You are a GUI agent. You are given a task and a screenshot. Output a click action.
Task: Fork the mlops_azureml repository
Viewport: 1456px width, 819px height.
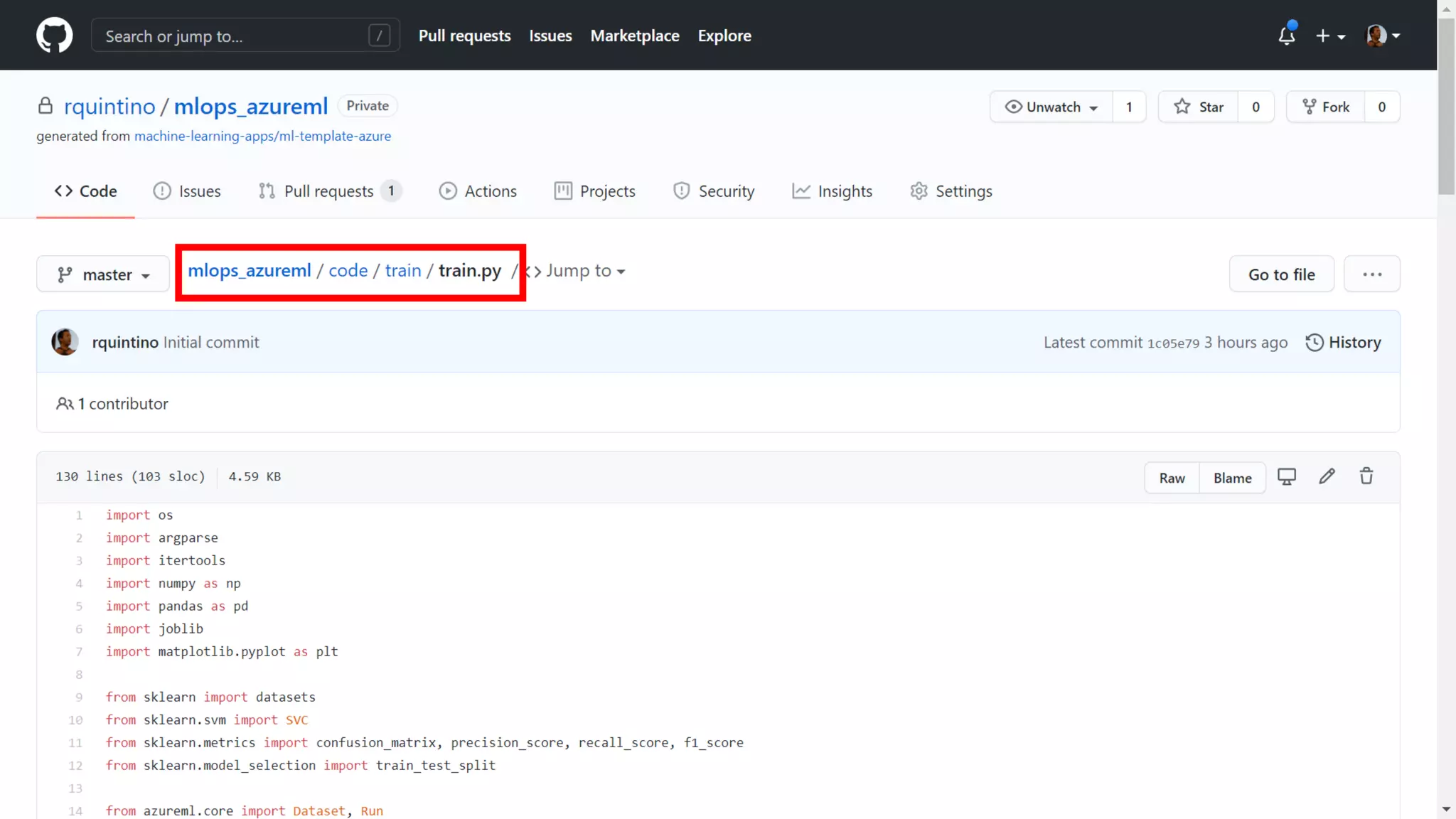coord(1326,107)
